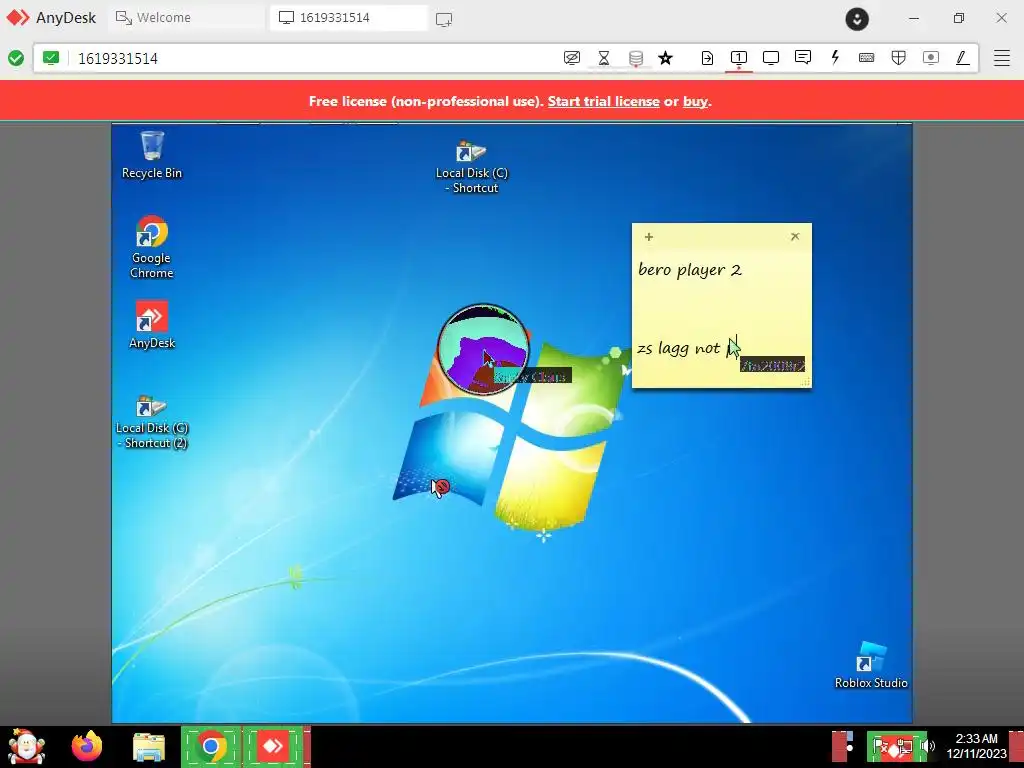Screen dimensions: 1024x768
Task: Open the permissions shield icon
Action: coord(899,58)
